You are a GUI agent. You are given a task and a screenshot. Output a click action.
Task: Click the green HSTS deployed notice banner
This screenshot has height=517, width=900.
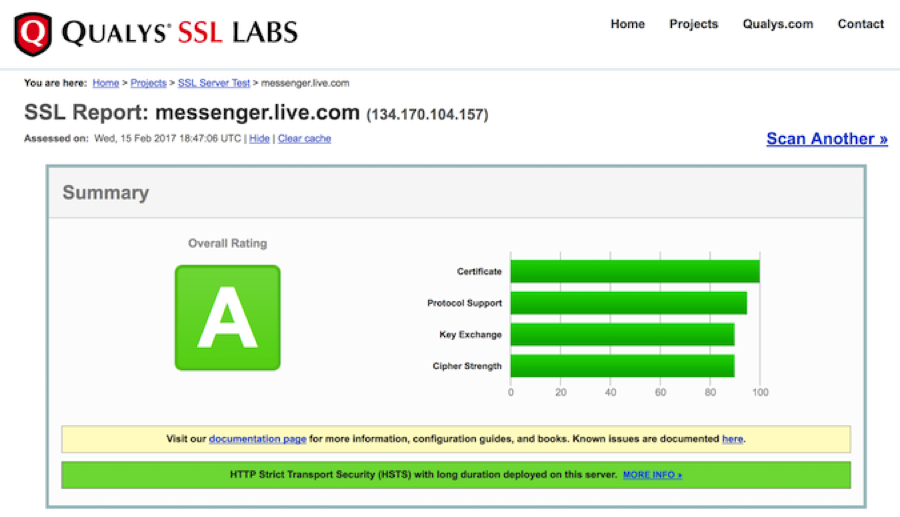[456, 475]
